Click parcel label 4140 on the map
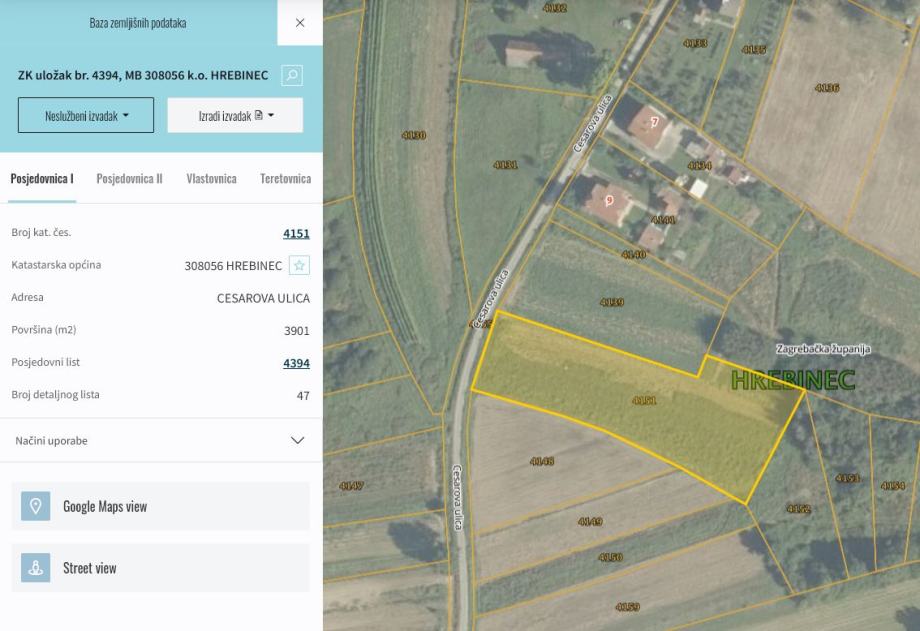This screenshot has height=631, width=920. [634, 254]
